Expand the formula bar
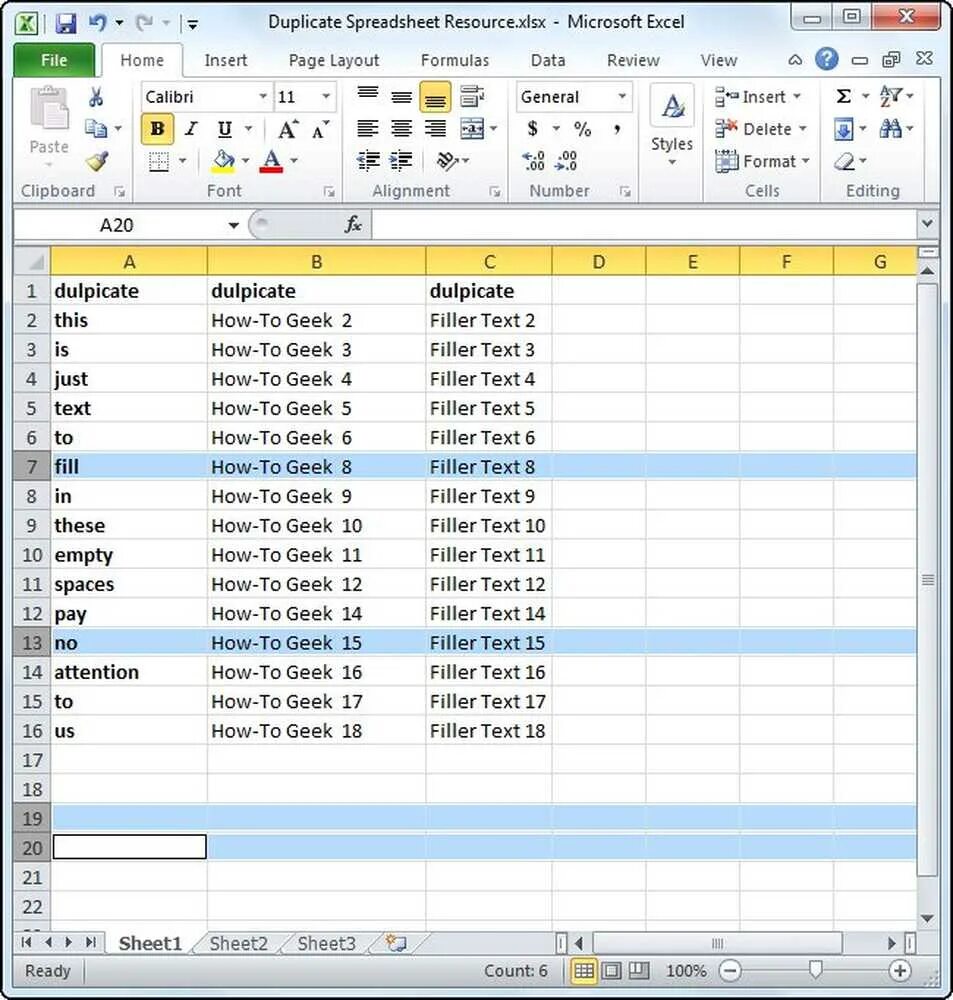The width and height of the screenshot is (953, 1000). pos(927,224)
